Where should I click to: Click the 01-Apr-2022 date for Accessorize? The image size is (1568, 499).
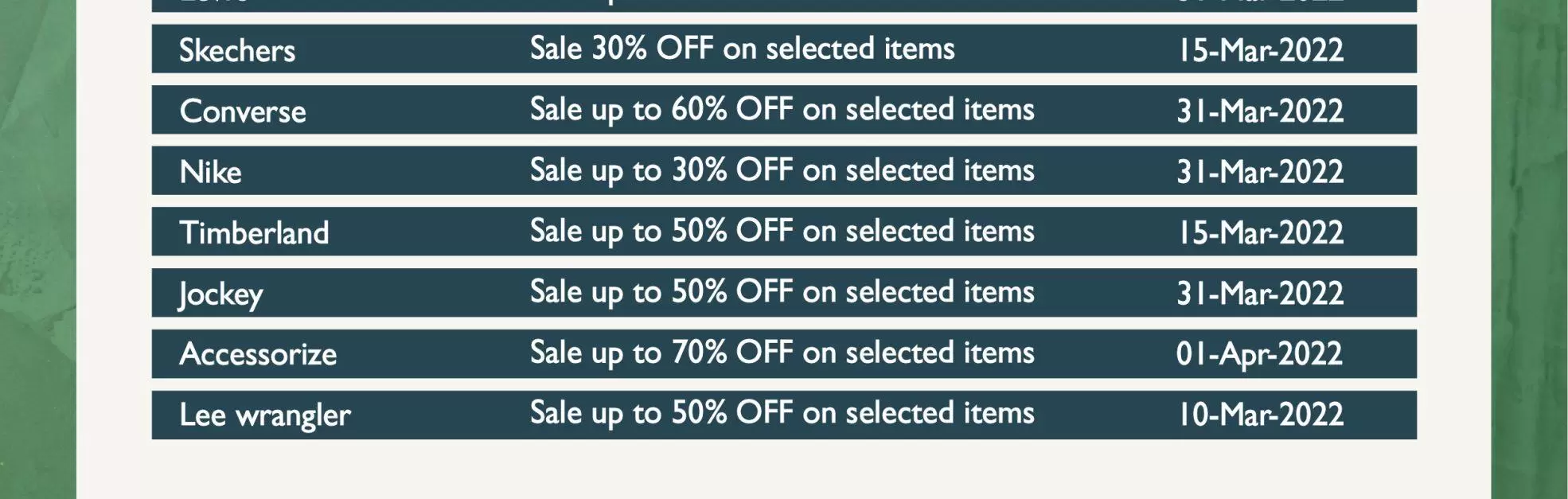point(1259,354)
